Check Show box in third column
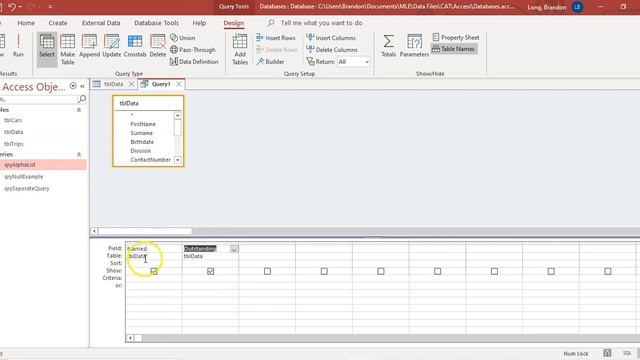 coord(267,271)
